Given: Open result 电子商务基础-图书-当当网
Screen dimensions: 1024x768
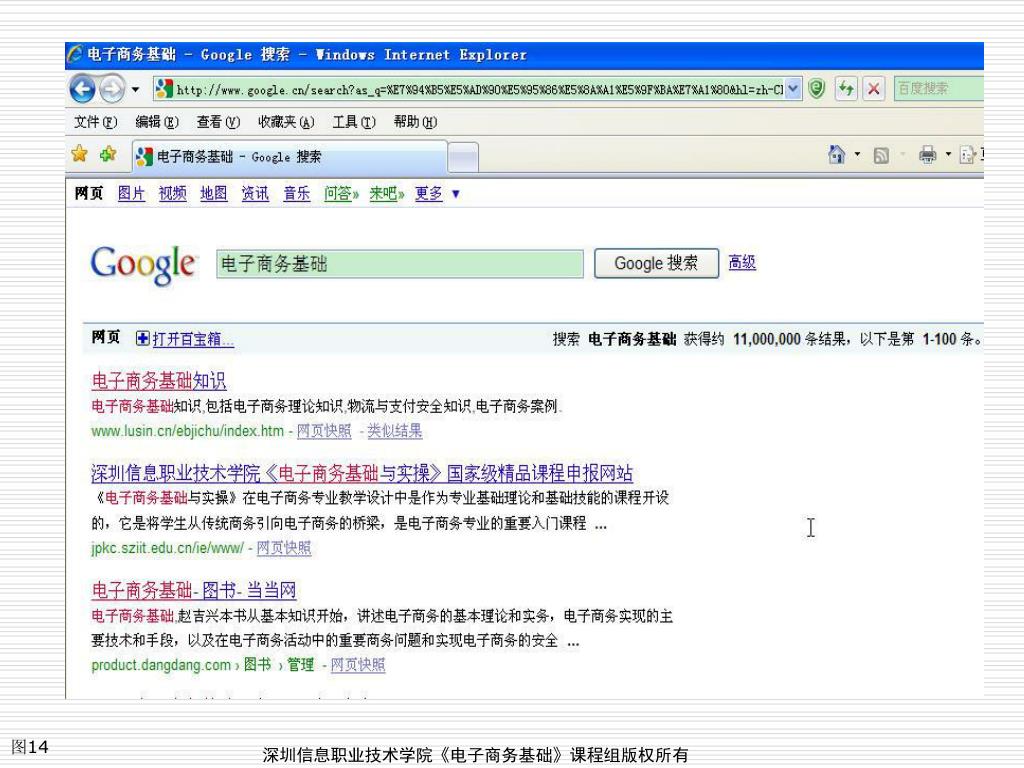Looking at the screenshot, I should [194, 590].
